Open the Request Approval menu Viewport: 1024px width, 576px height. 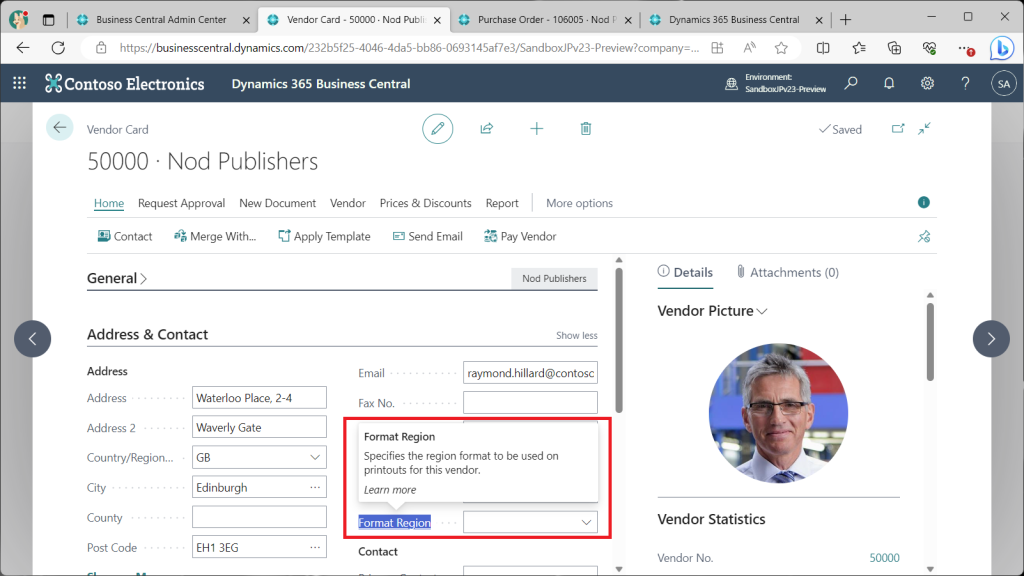pyautogui.click(x=182, y=203)
